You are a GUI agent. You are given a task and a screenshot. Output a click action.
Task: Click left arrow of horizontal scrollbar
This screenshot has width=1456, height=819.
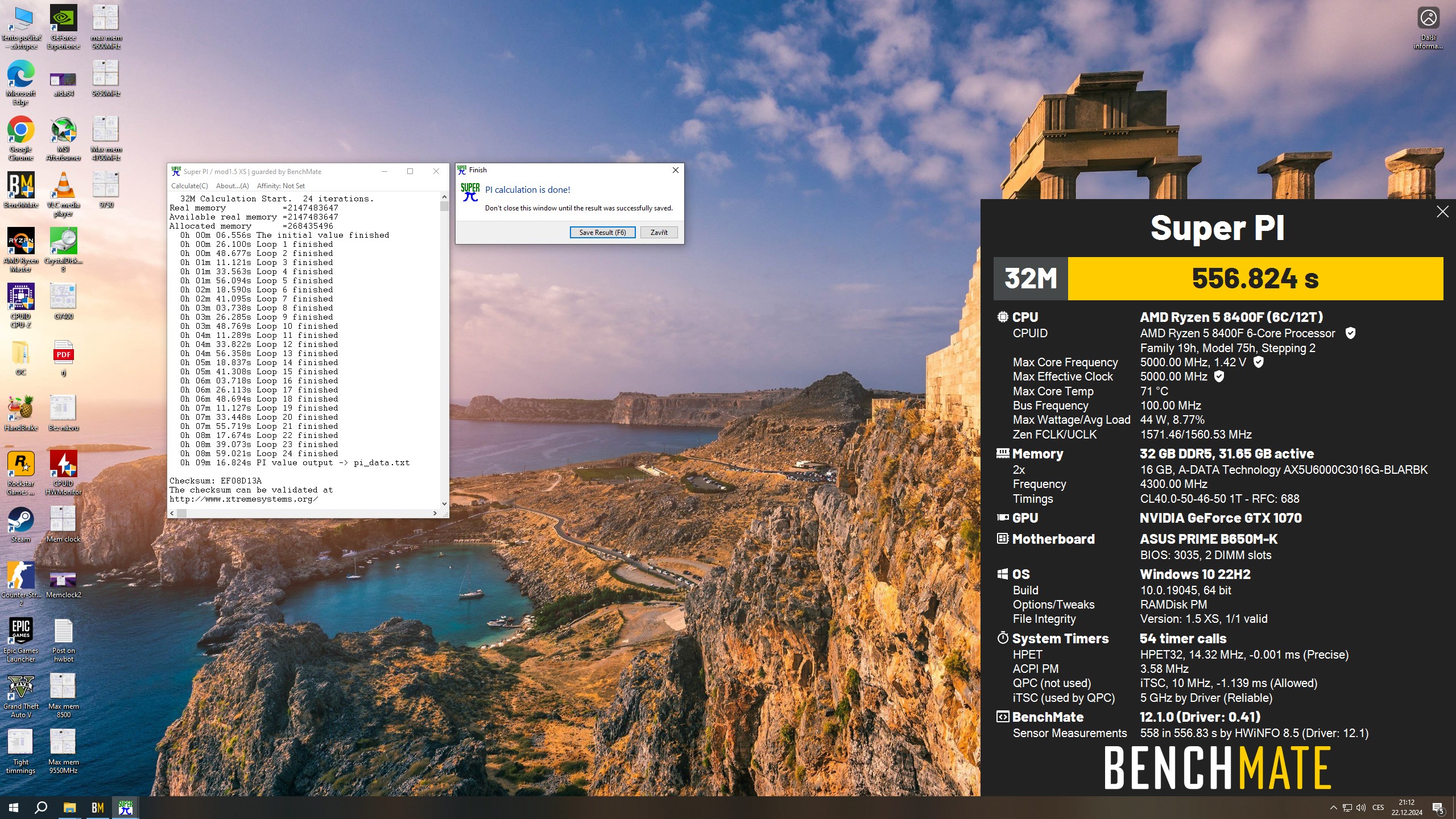[x=172, y=513]
